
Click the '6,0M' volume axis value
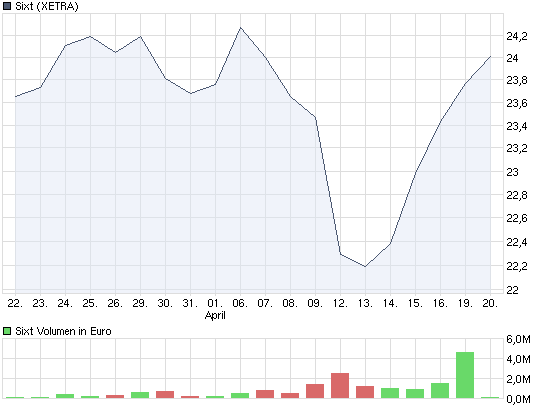click(x=519, y=339)
